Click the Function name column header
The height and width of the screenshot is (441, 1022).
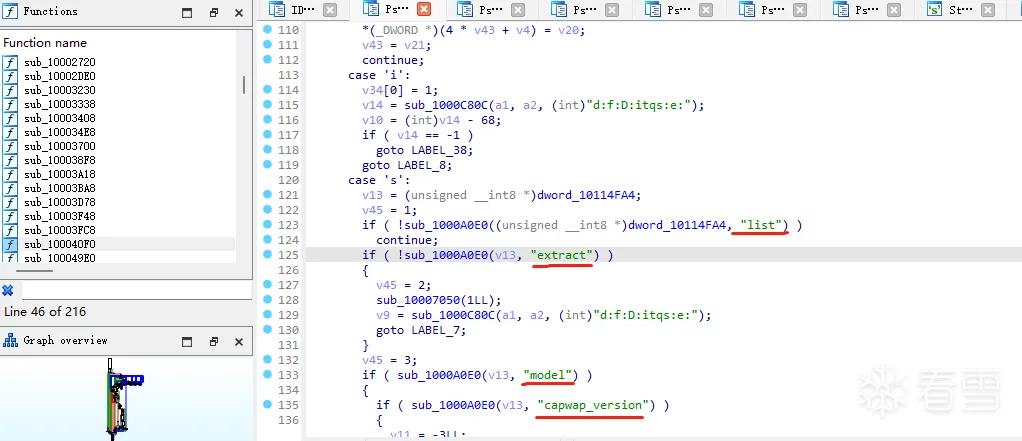[45, 43]
